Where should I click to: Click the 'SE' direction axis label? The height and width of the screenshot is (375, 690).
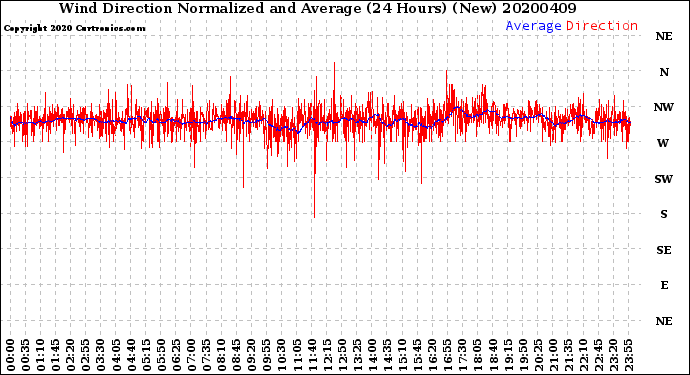coord(664,250)
